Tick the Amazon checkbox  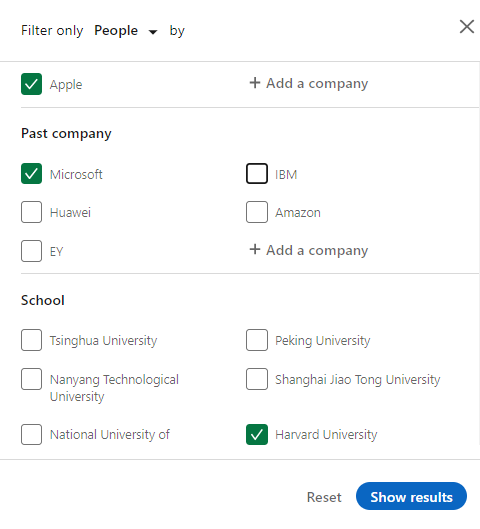pyautogui.click(x=257, y=212)
